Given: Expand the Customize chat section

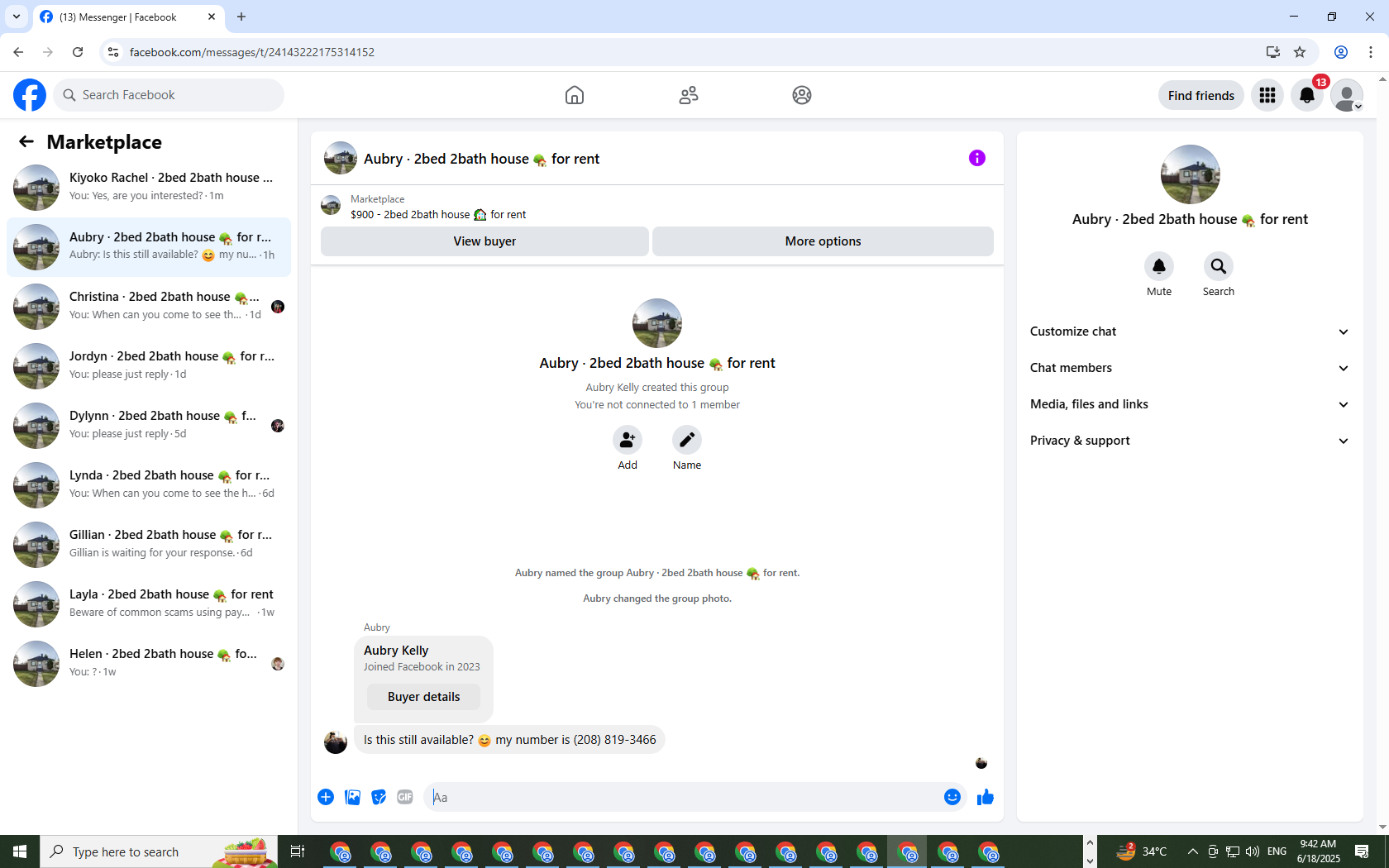Looking at the screenshot, I should click(x=1190, y=331).
